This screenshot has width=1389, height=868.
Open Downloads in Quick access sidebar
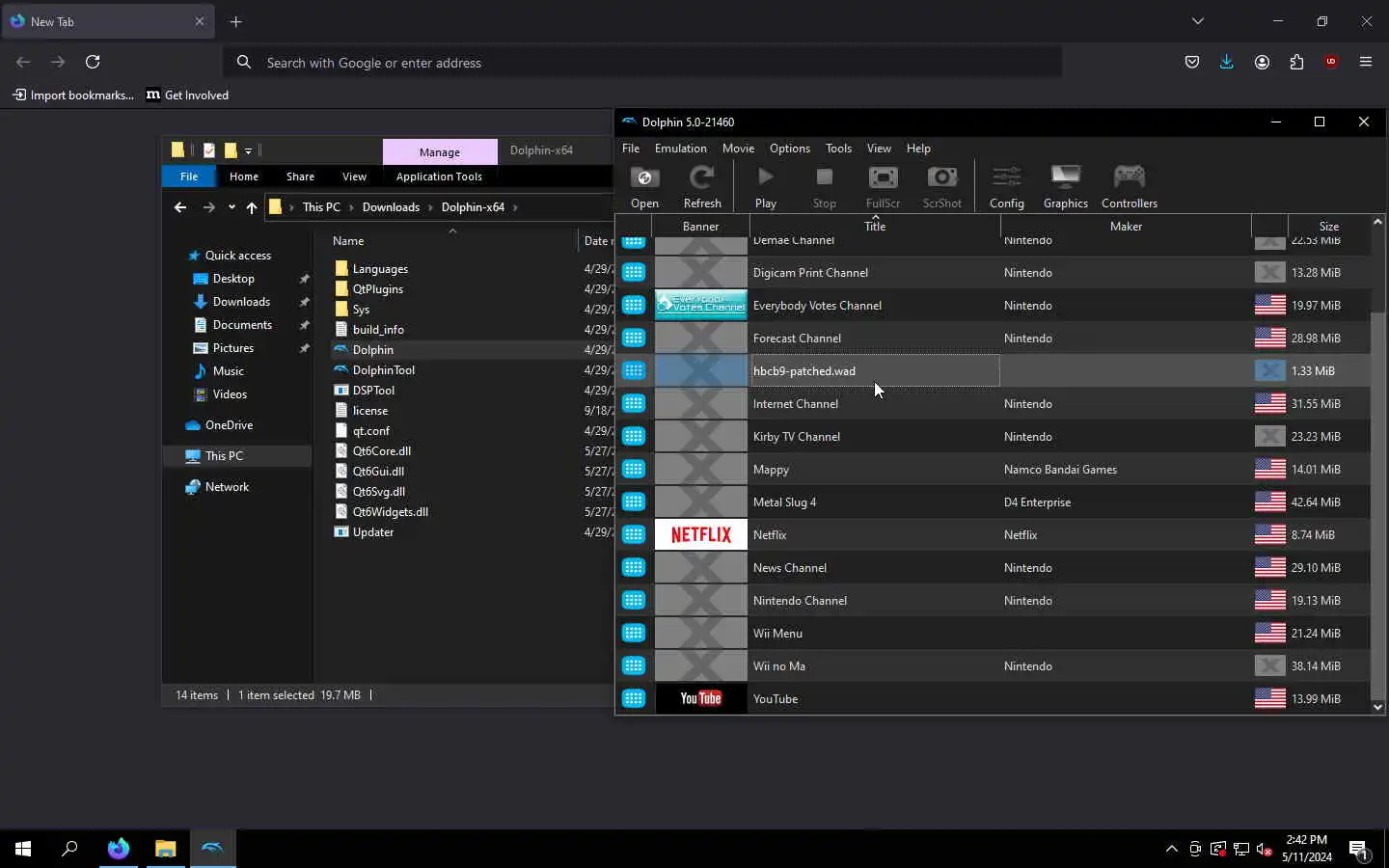point(241,302)
